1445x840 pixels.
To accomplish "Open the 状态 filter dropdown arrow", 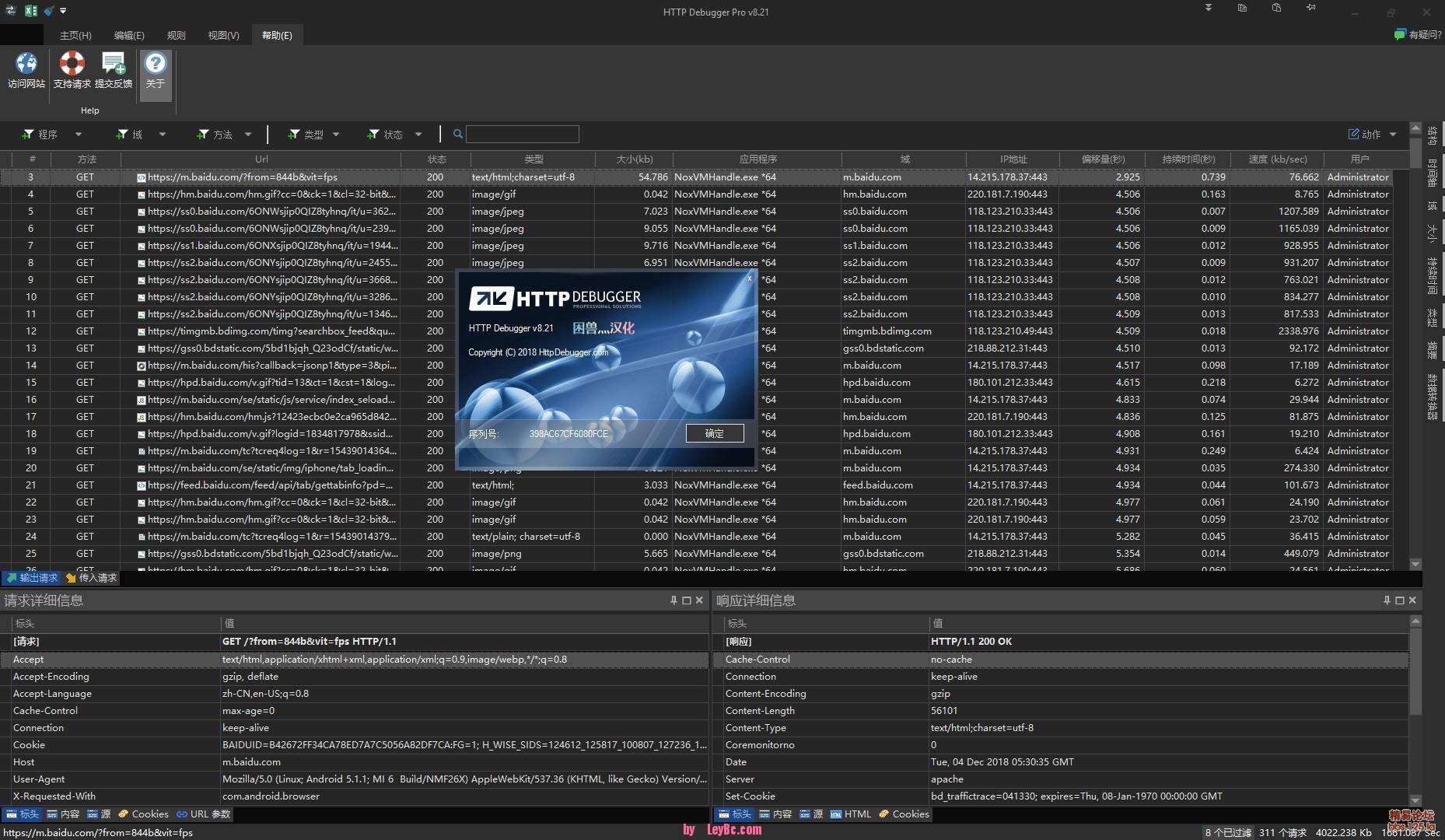I will click(418, 135).
